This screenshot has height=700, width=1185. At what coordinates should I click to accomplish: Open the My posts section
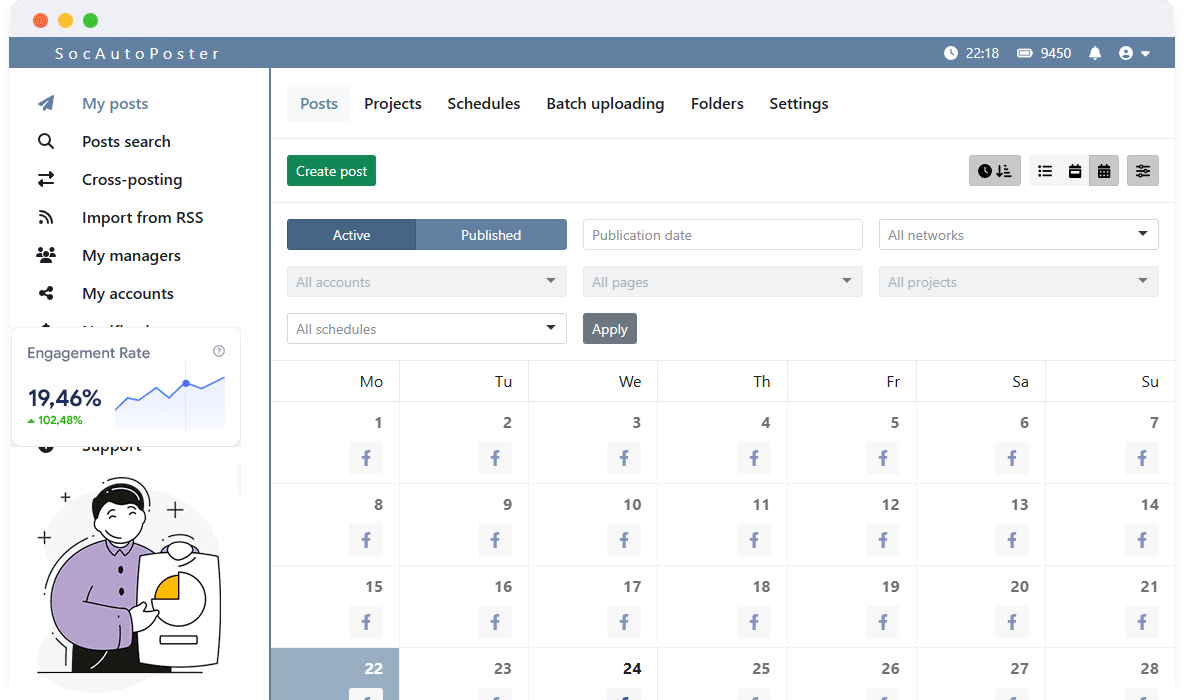coord(114,103)
